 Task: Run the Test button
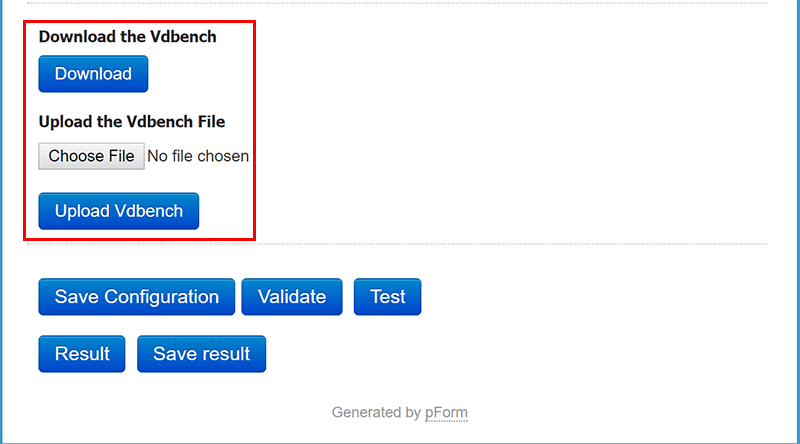coord(388,297)
